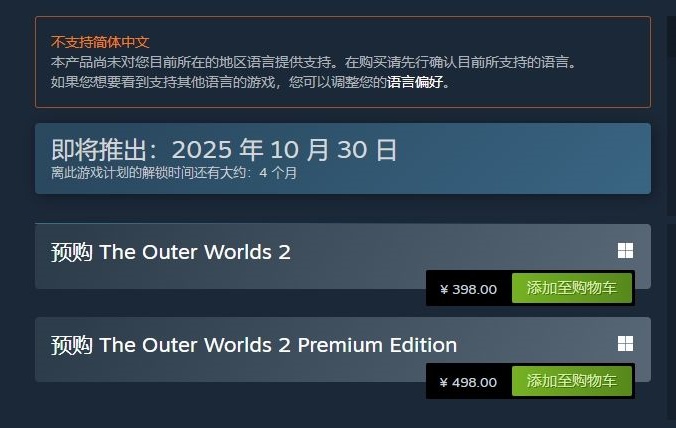Select the 预购 The Outer Worlds 2 title
The image size is (676, 428).
pos(171,252)
